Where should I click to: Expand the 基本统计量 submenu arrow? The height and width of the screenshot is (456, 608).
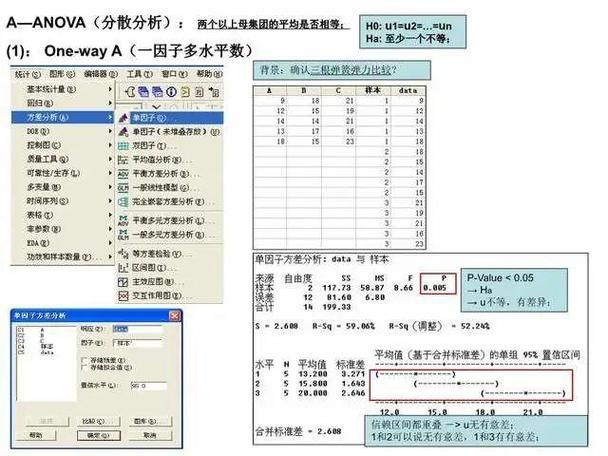(x=110, y=89)
